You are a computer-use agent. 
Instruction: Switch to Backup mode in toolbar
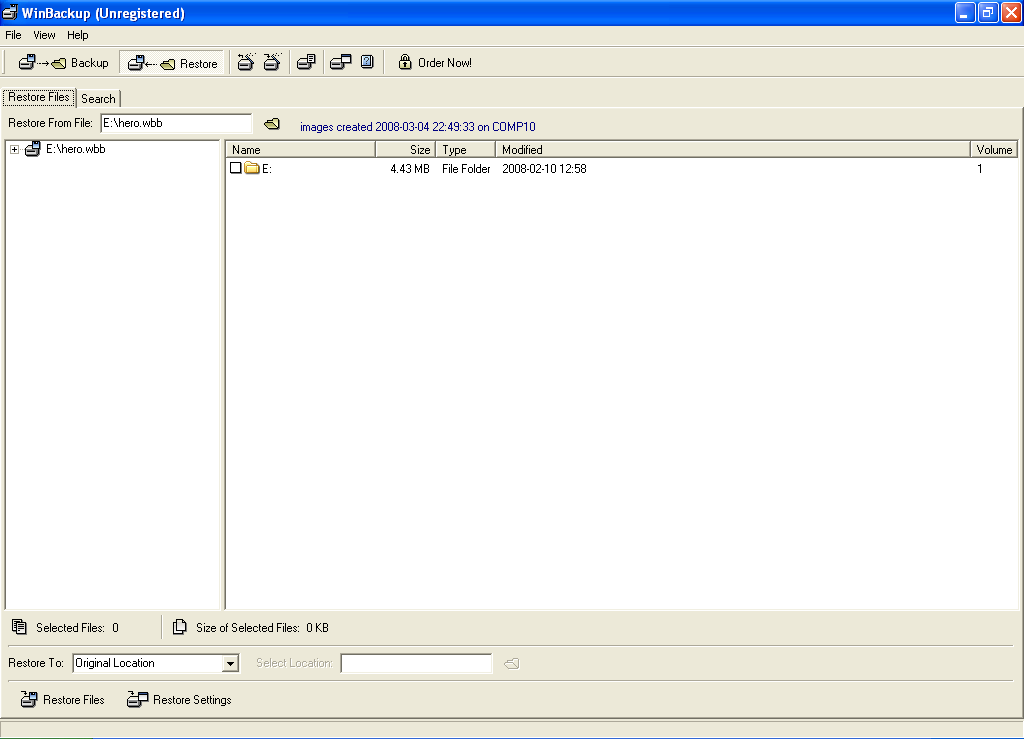63,63
